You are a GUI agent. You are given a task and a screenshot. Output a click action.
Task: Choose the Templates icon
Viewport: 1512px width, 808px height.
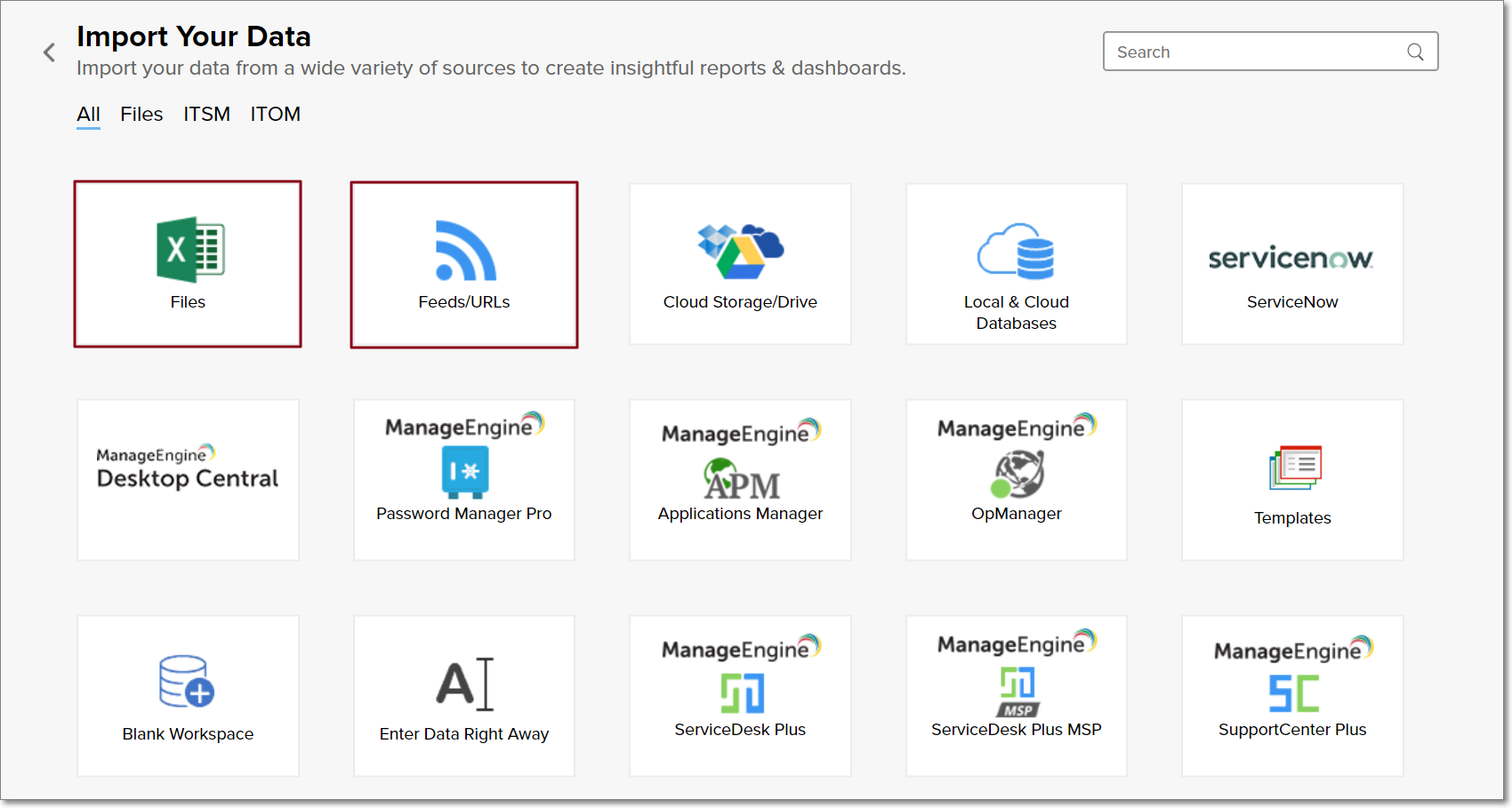click(1295, 468)
